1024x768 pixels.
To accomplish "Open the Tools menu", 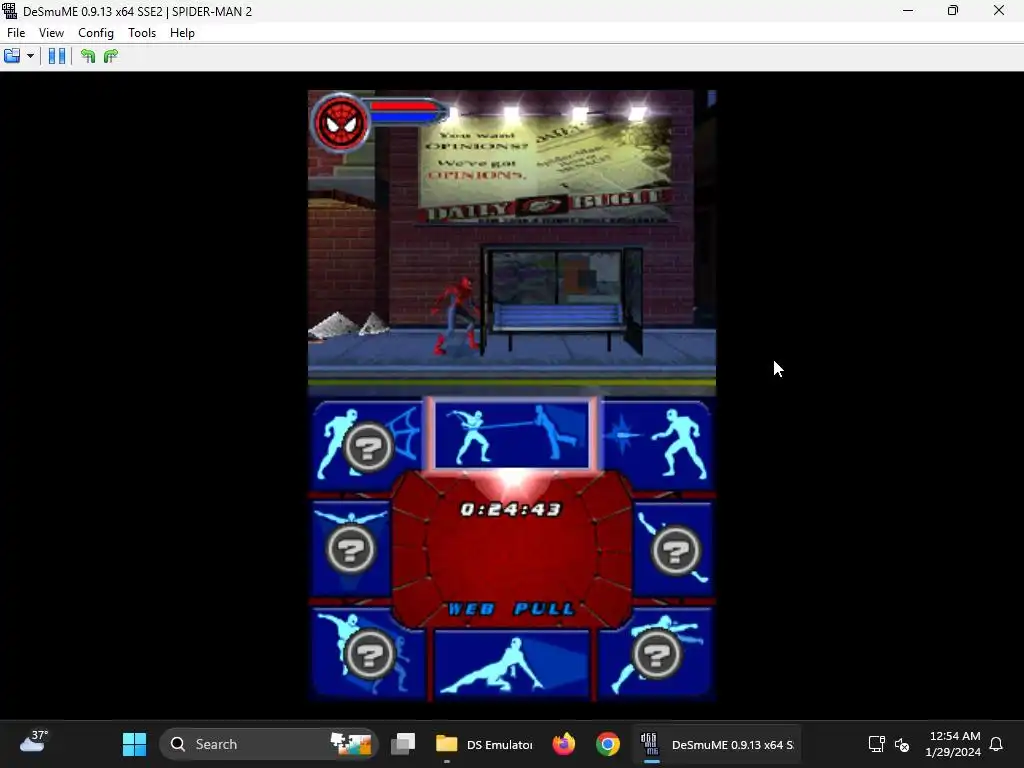I will coord(142,33).
